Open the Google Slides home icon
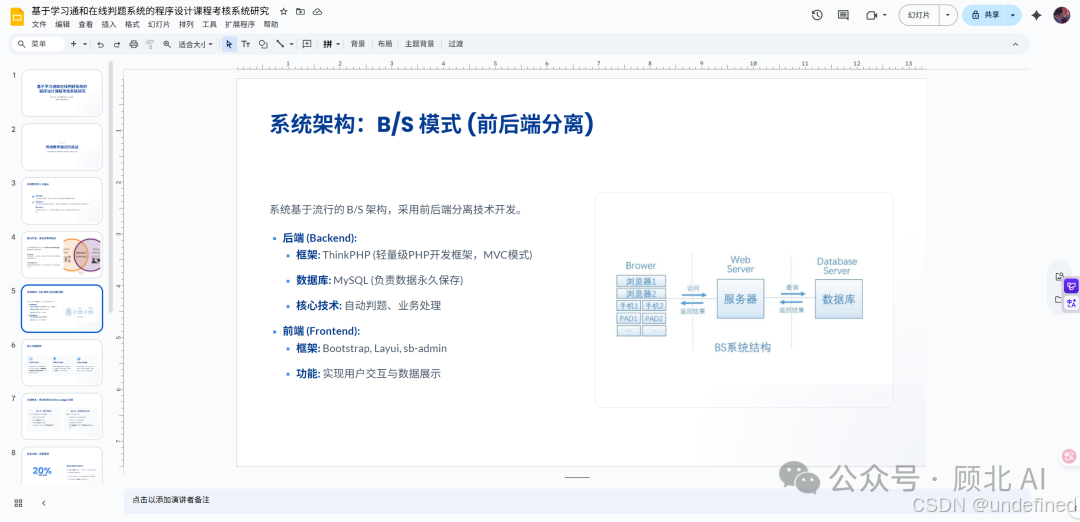 (x=17, y=17)
